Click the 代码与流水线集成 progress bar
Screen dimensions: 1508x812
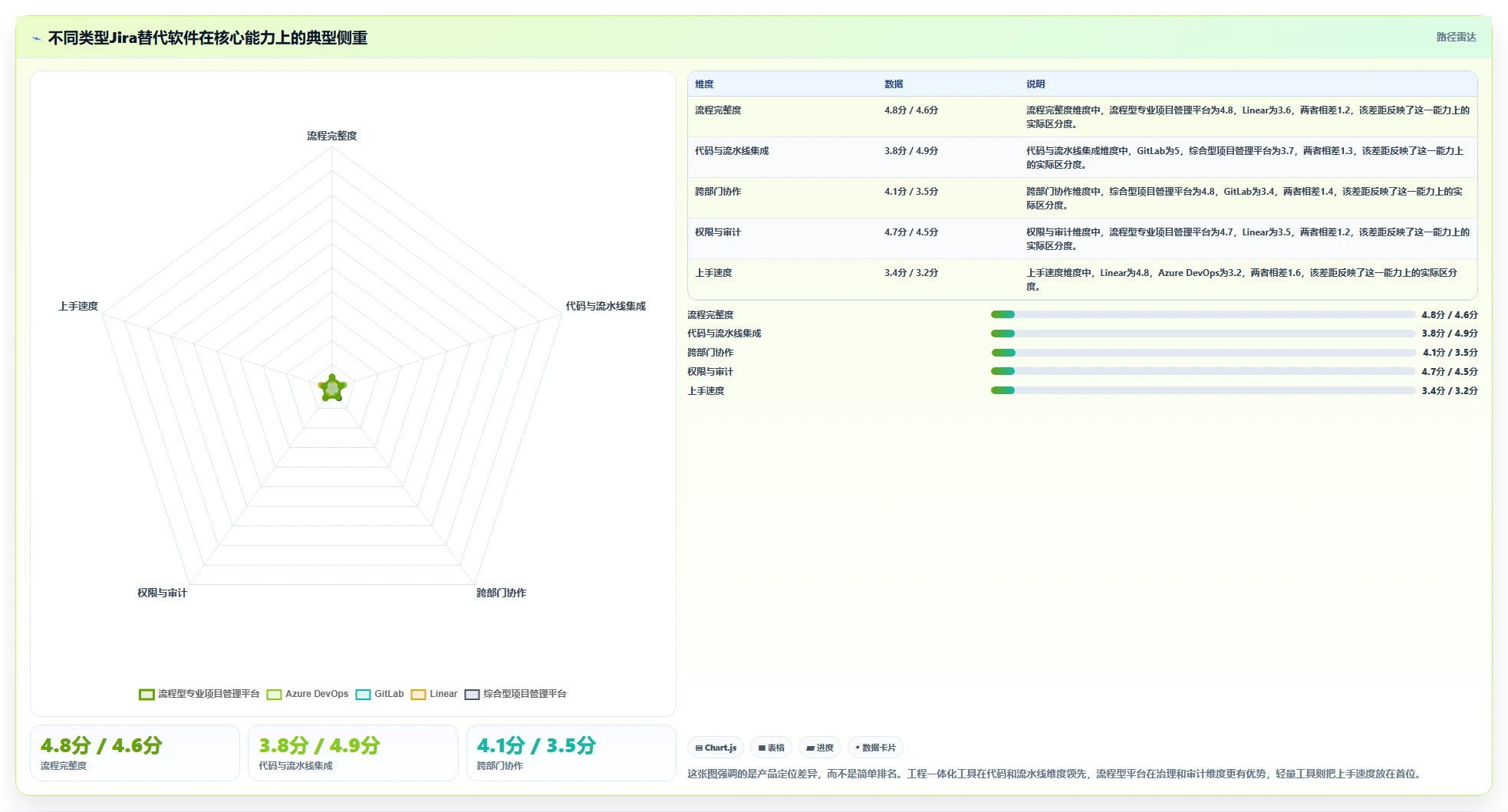pyautogui.click(x=1203, y=334)
